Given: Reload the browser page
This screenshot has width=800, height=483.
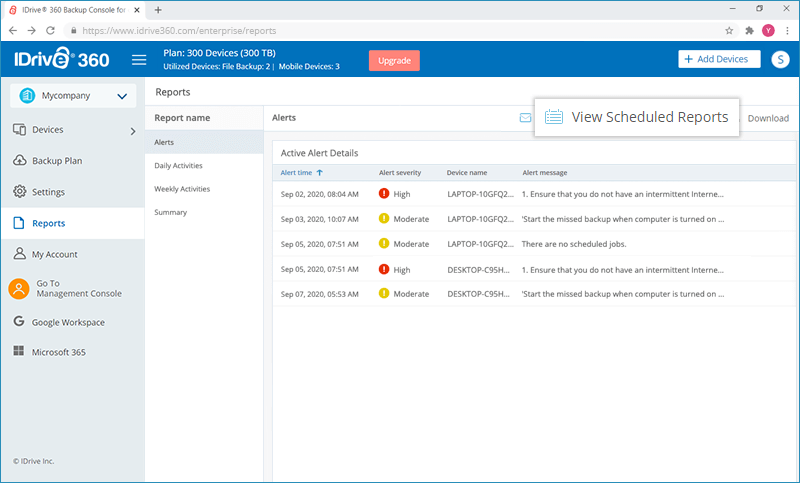Looking at the screenshot, I should [x=50, y=31].
